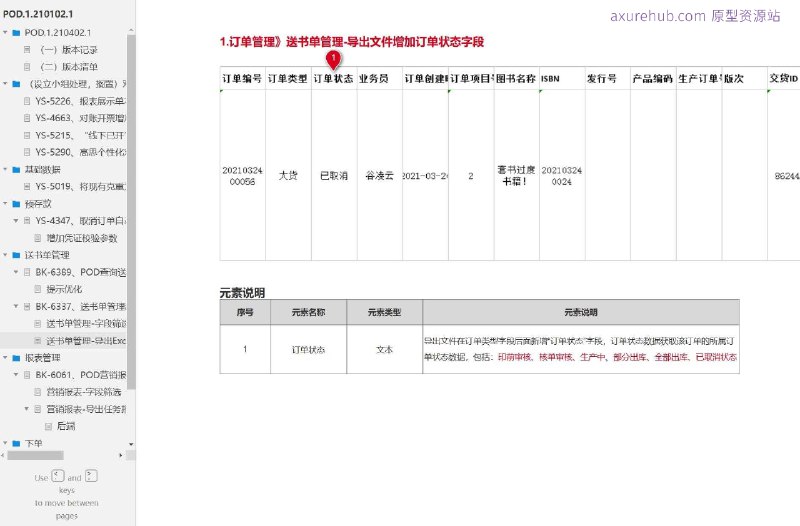This screenshot has height=526, width=800.
Task: Collapse the BK-6061 page arrow
Action: point(16,375)
